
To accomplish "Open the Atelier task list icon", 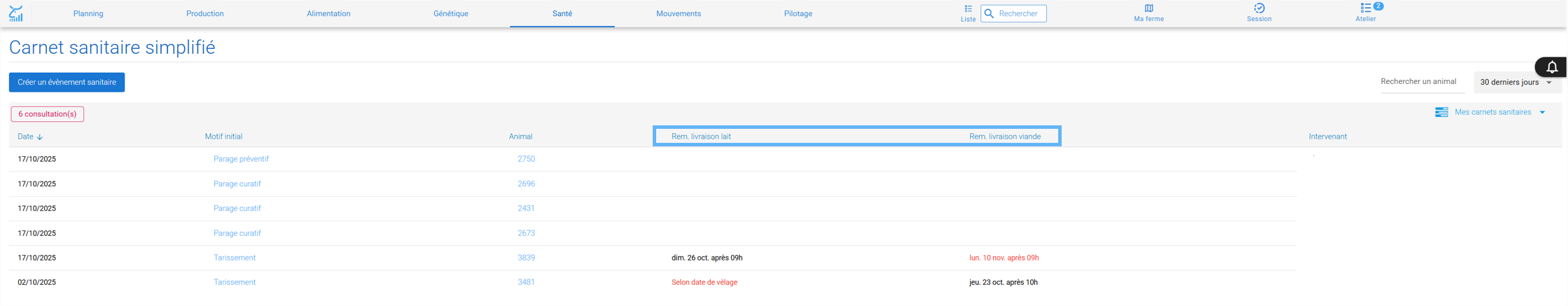I will [x=1365, y=8].
